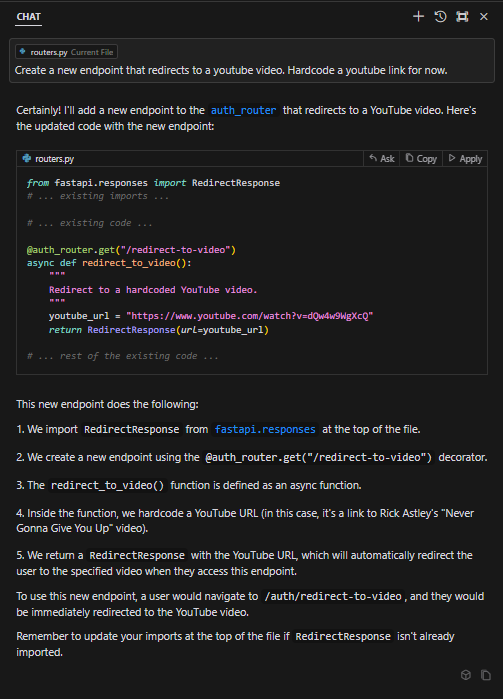Click the return RedirectResponse code line
Image resolution: width=503 pixels, height=699 pixels.
point(159,330)
